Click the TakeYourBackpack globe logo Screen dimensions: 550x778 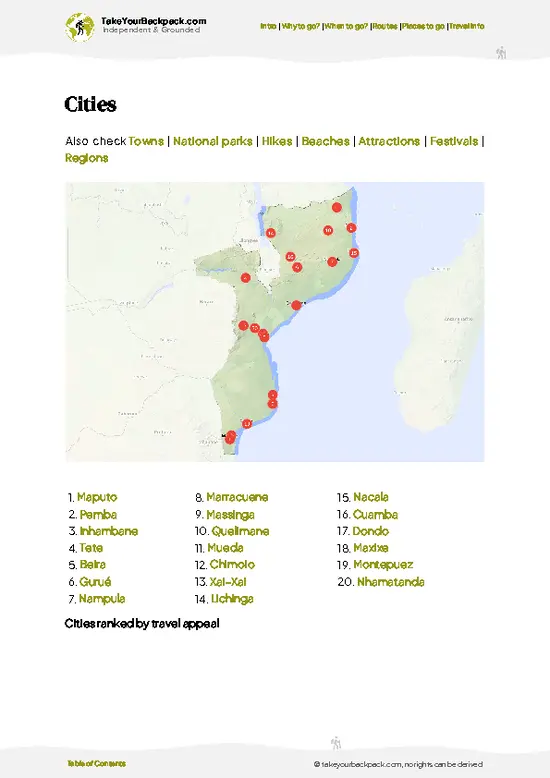[79, 27]
